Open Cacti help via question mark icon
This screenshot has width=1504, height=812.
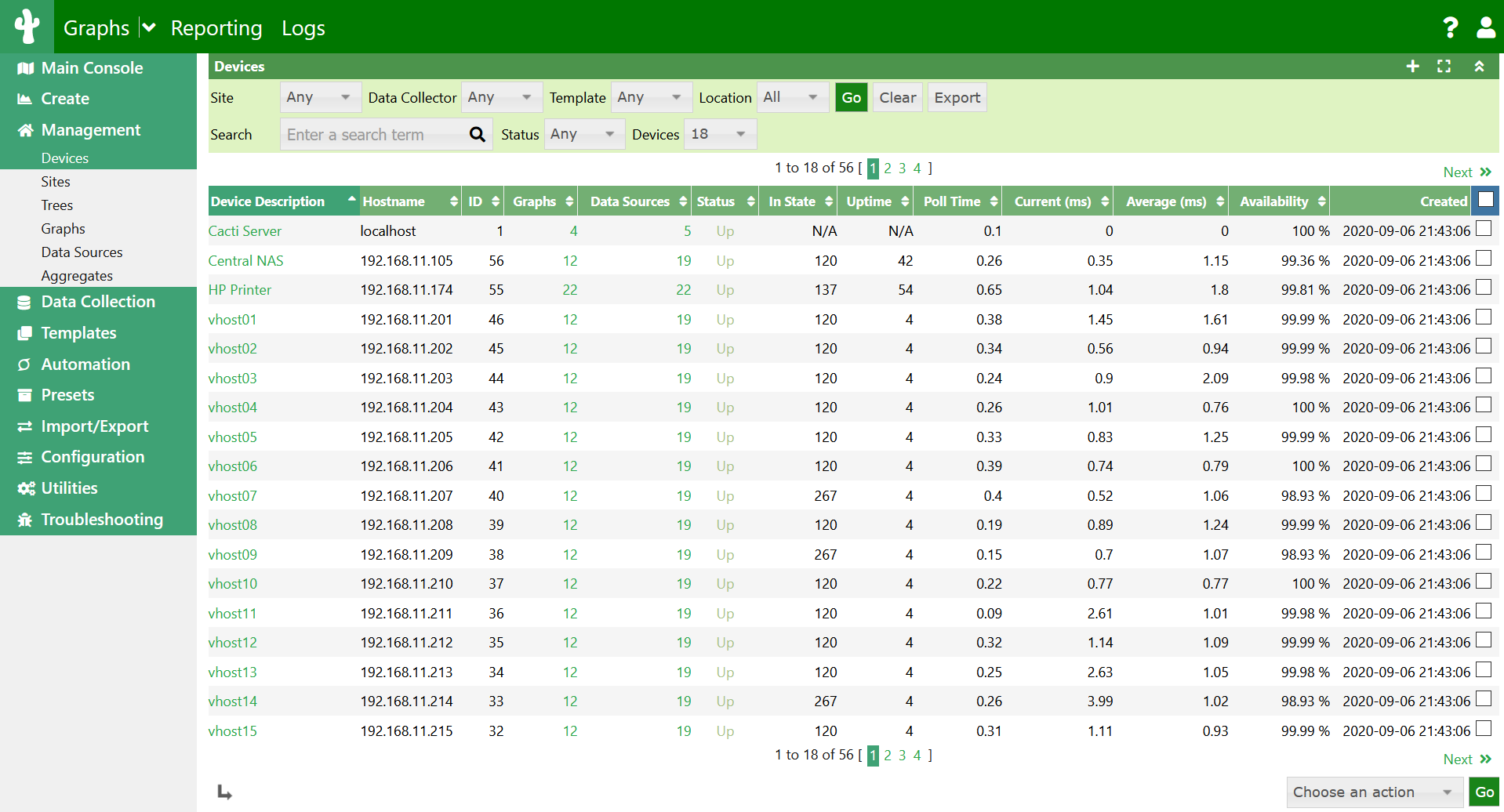(x=1450, y=27)
